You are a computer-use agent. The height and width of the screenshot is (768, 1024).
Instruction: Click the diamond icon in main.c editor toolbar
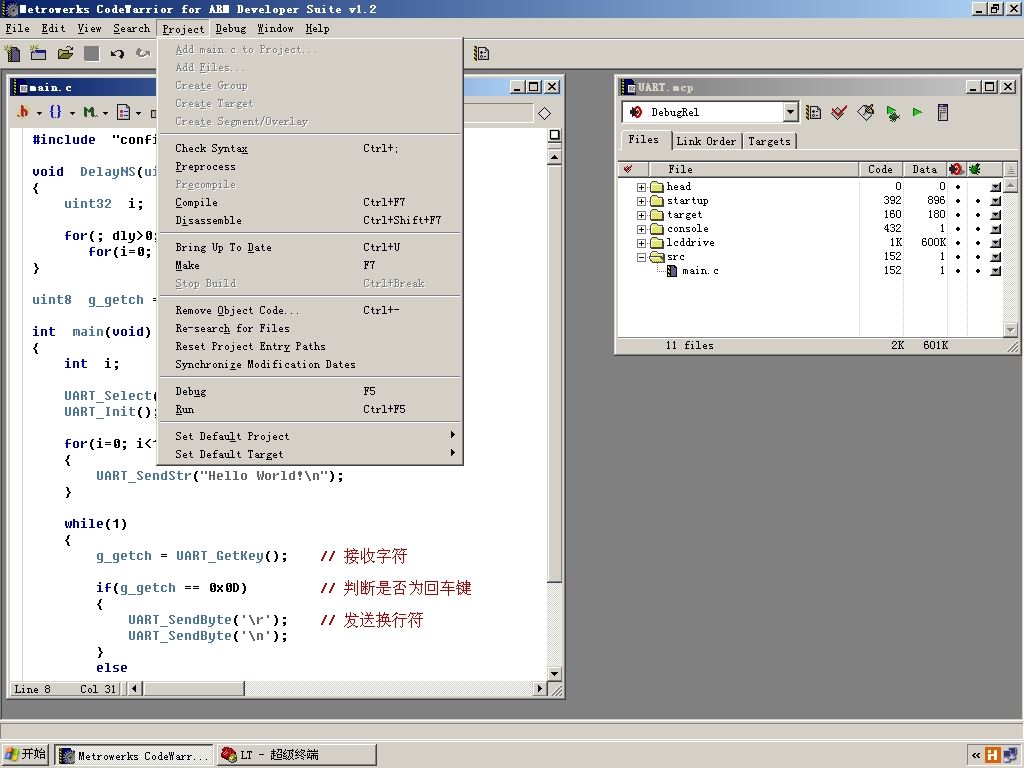point(545,114)
